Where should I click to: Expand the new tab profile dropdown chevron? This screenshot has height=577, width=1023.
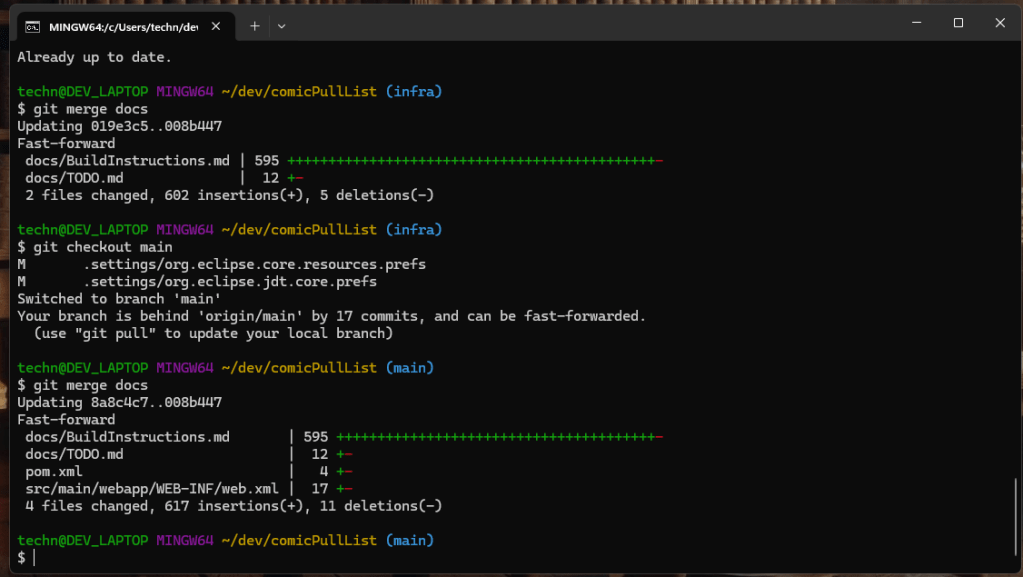coord(281,26)
